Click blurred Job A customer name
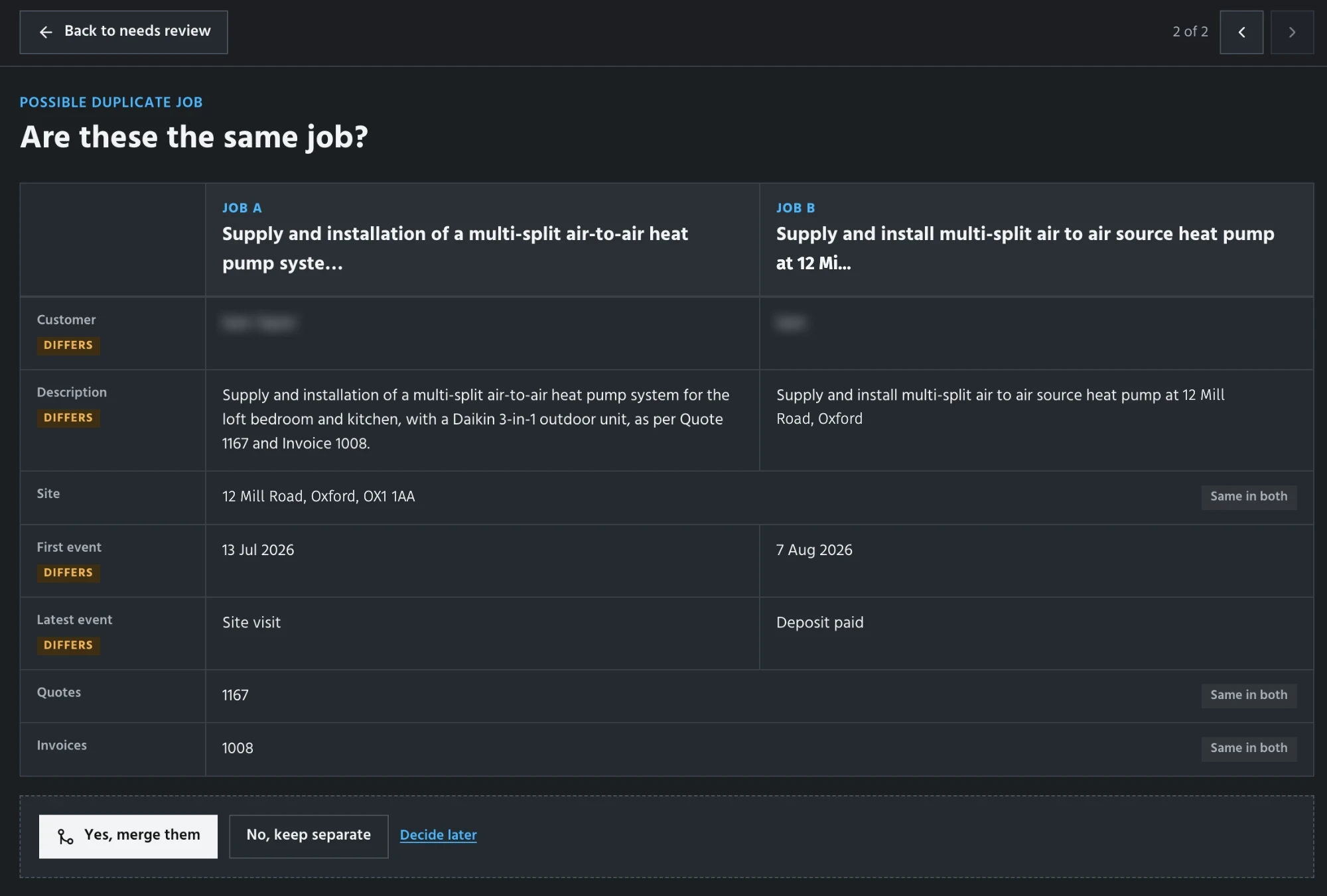Screen dimensions: 1327x896 259,323
